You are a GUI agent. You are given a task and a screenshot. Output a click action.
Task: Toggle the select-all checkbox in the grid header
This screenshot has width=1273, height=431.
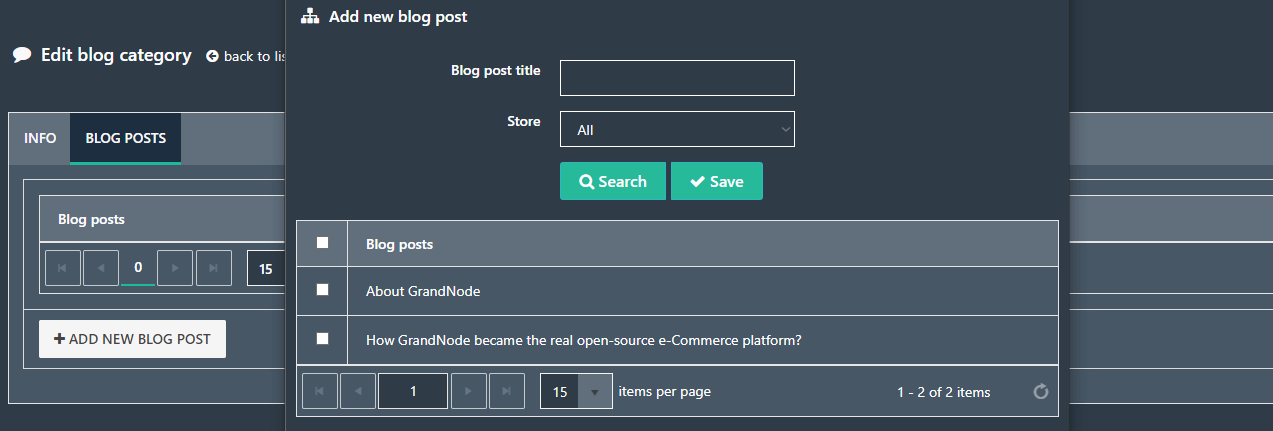click(x=322, y=242)
